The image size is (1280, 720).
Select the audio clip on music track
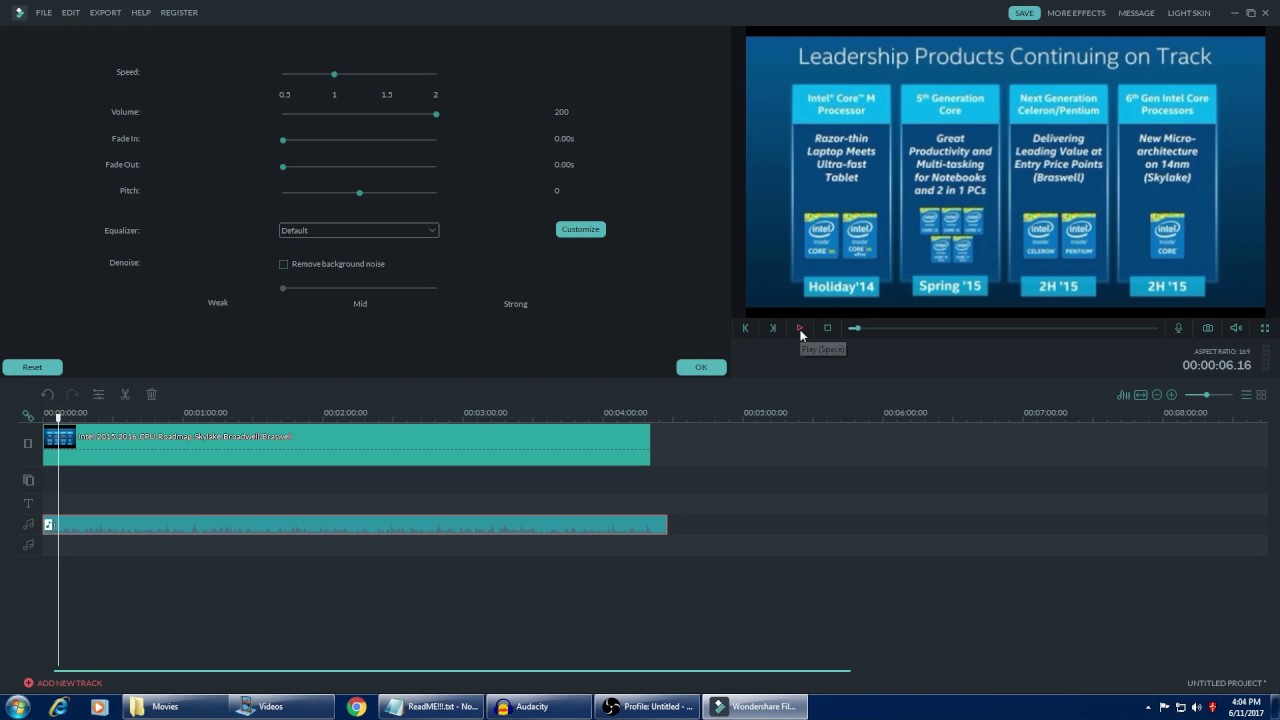click(355, 525)
